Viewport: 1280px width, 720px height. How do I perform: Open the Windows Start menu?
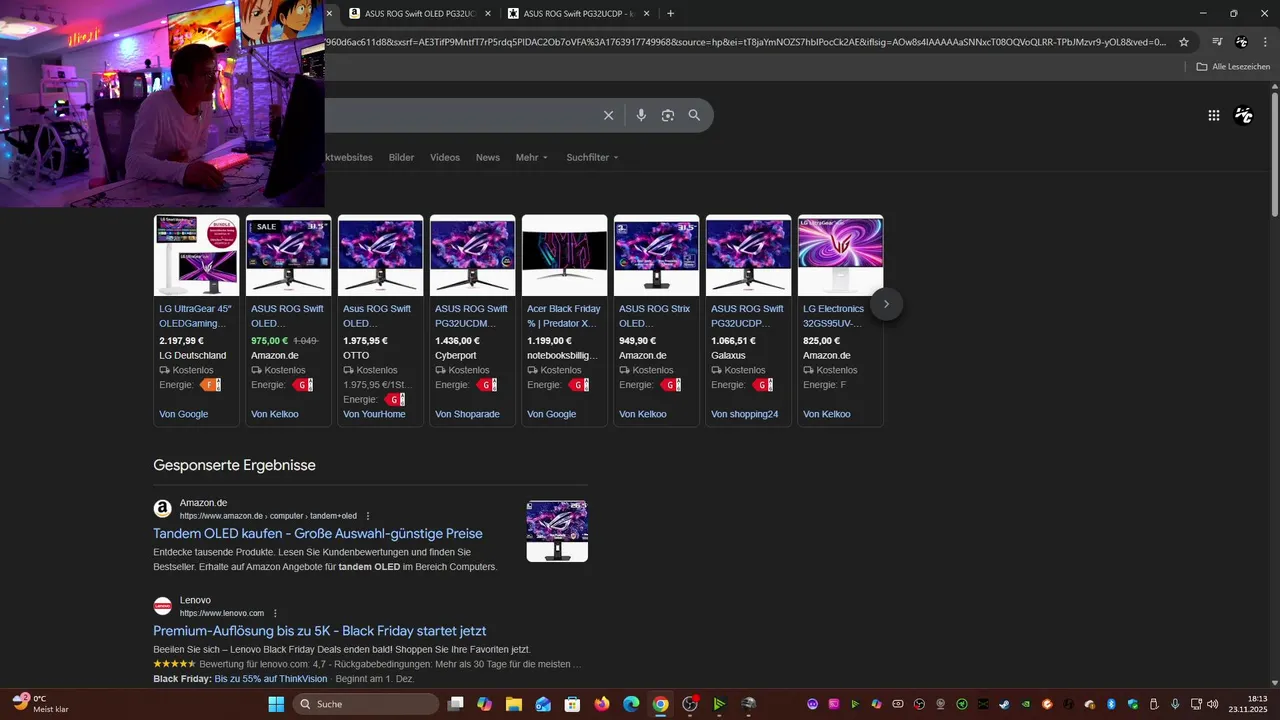[276, 704]
